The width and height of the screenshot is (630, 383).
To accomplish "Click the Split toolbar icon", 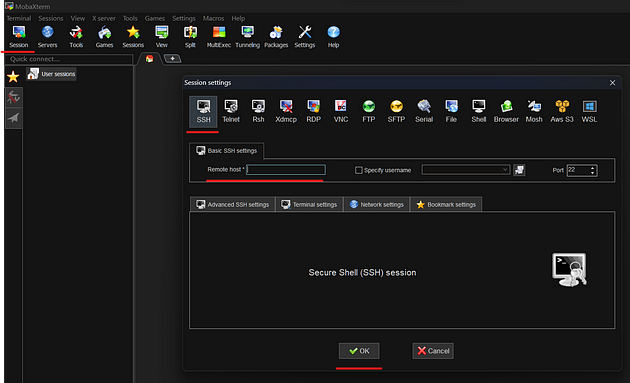I will pyautogui.click(x=190, y=37).
